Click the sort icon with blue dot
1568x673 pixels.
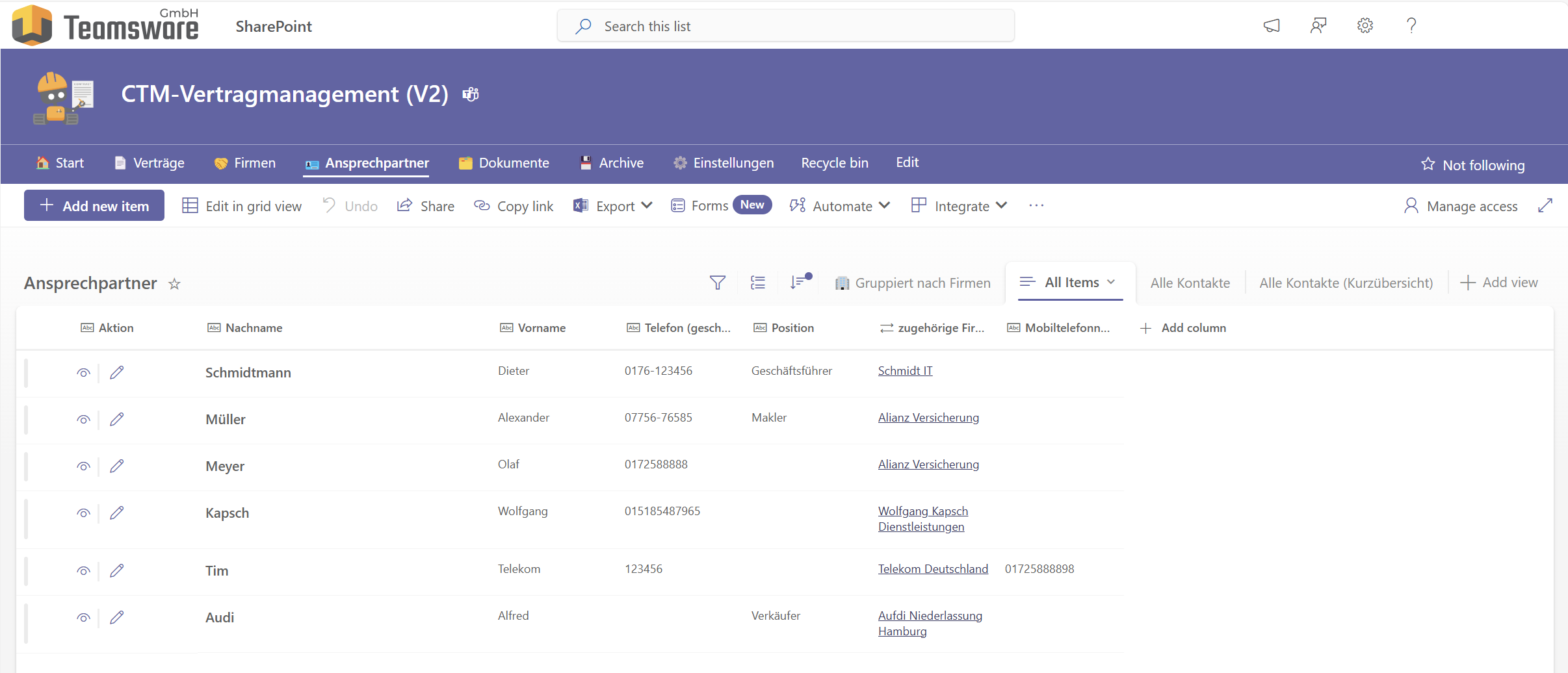pos(799,282)
